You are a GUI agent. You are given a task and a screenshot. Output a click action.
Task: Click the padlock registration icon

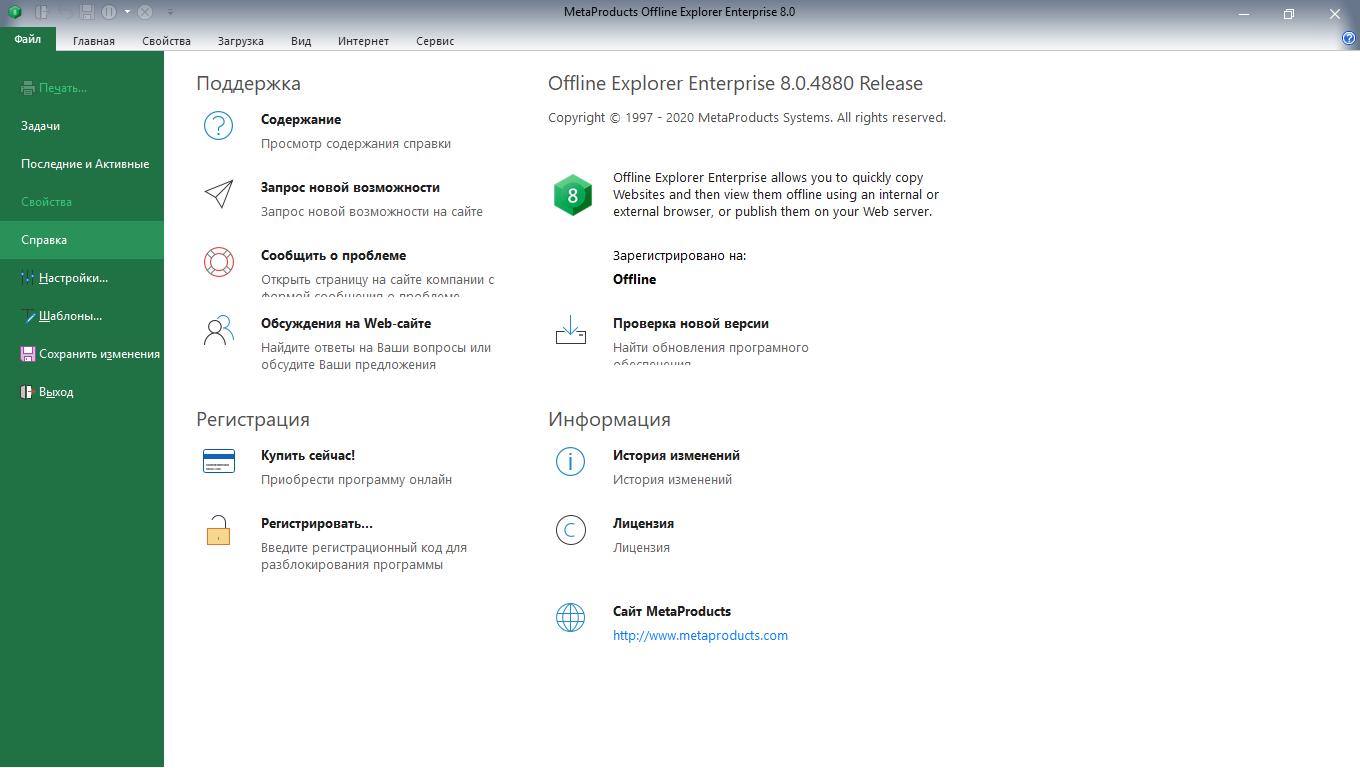[x=218, y=529]
